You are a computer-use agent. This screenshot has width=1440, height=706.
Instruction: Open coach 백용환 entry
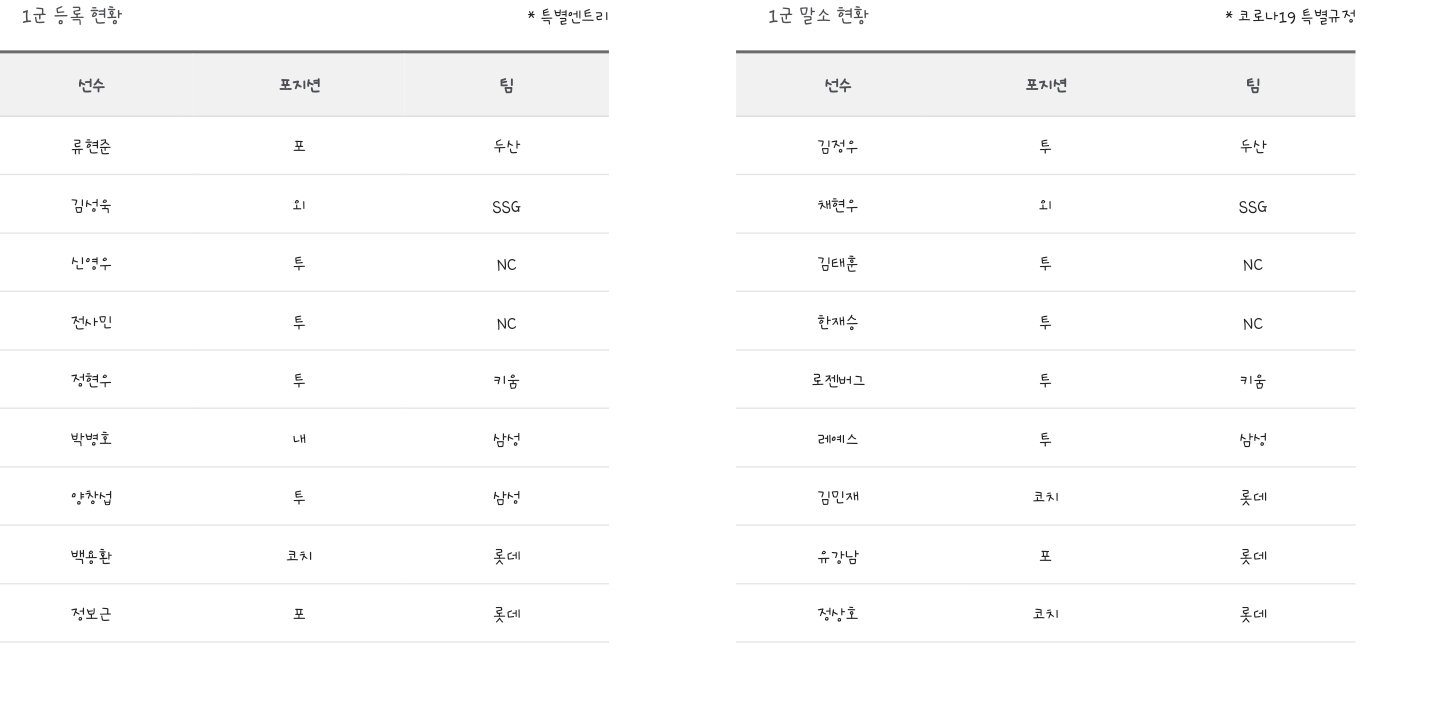tap(91, 555)
